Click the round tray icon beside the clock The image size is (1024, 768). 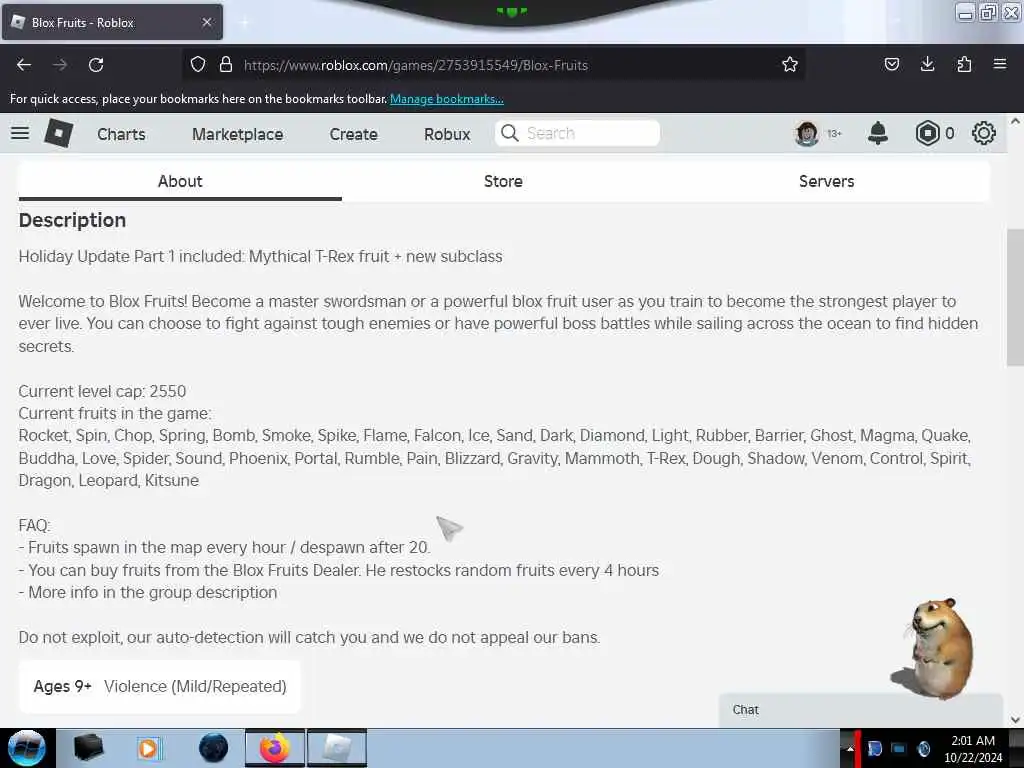[x=923, y=749]
